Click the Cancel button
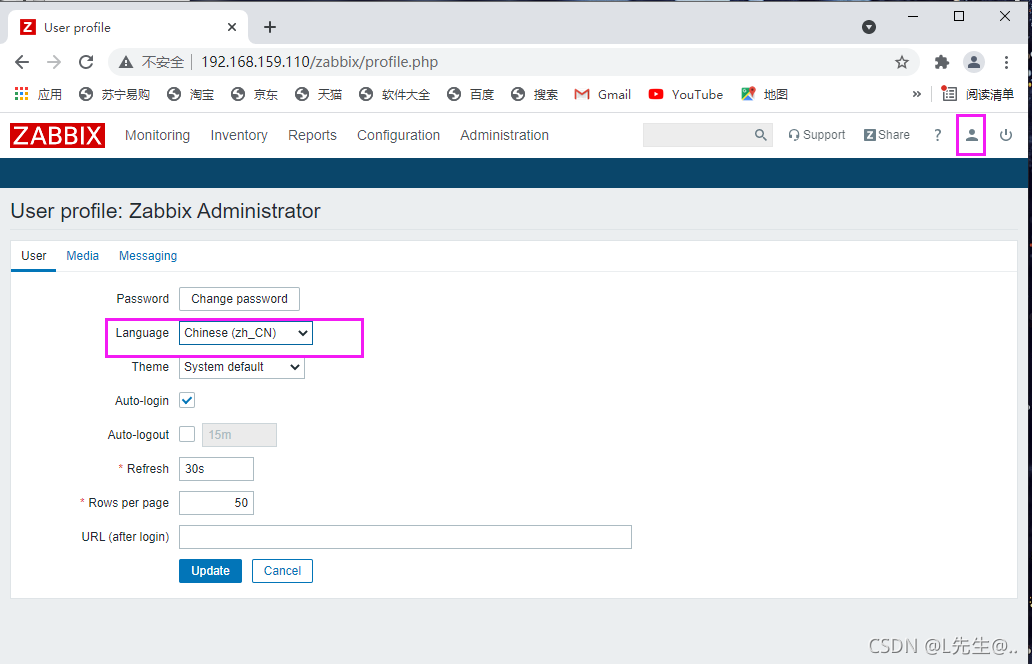 tap(282, 571)
